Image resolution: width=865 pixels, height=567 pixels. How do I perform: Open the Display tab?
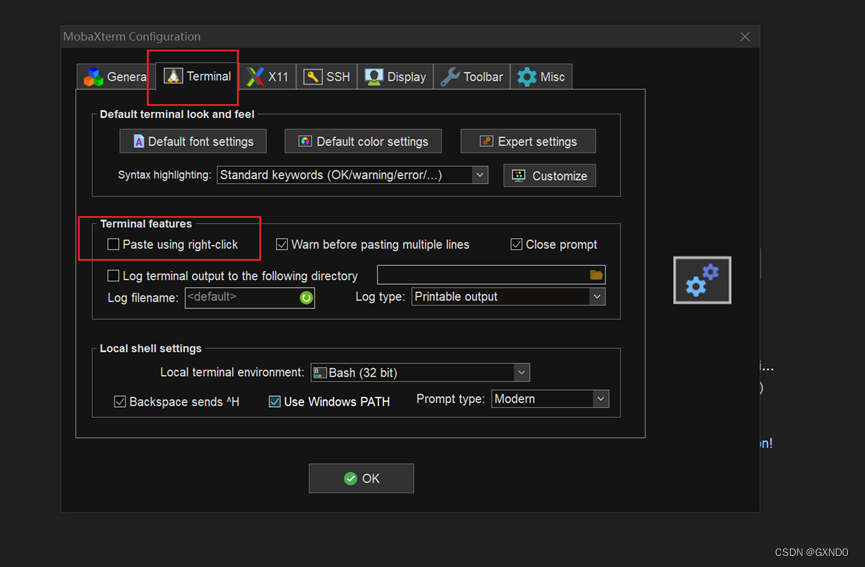point(396,77)
